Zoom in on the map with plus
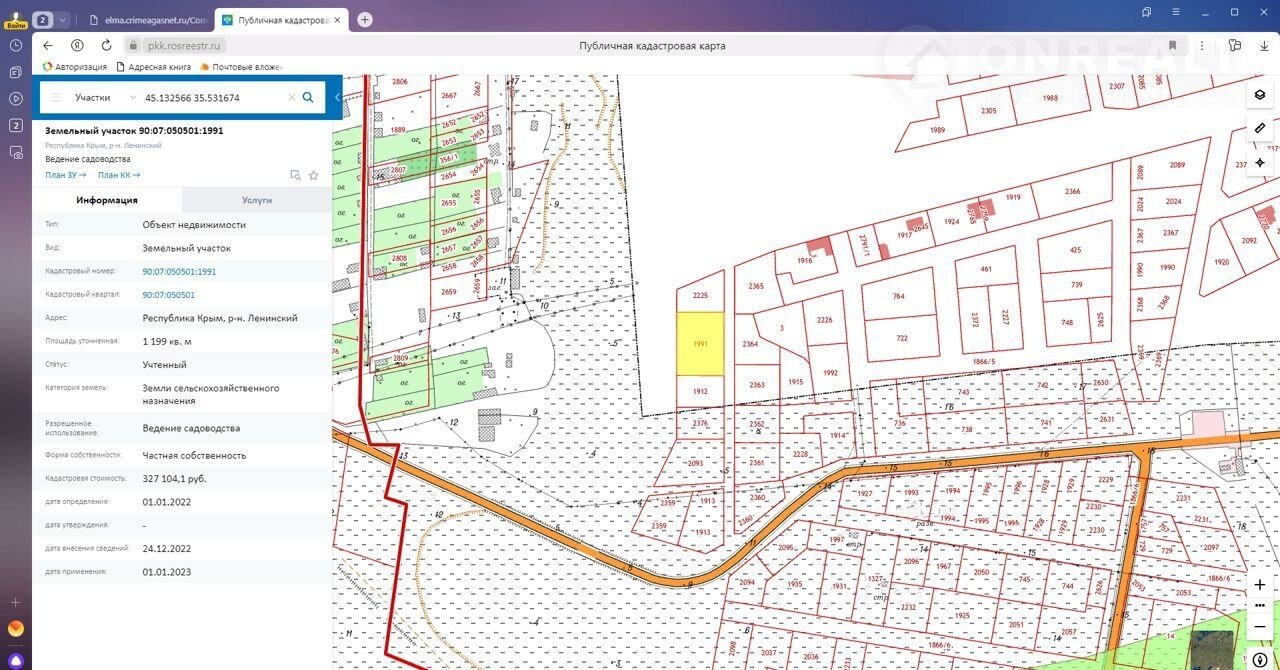Screen dimensions: 1280x670 pos(1260,585)
